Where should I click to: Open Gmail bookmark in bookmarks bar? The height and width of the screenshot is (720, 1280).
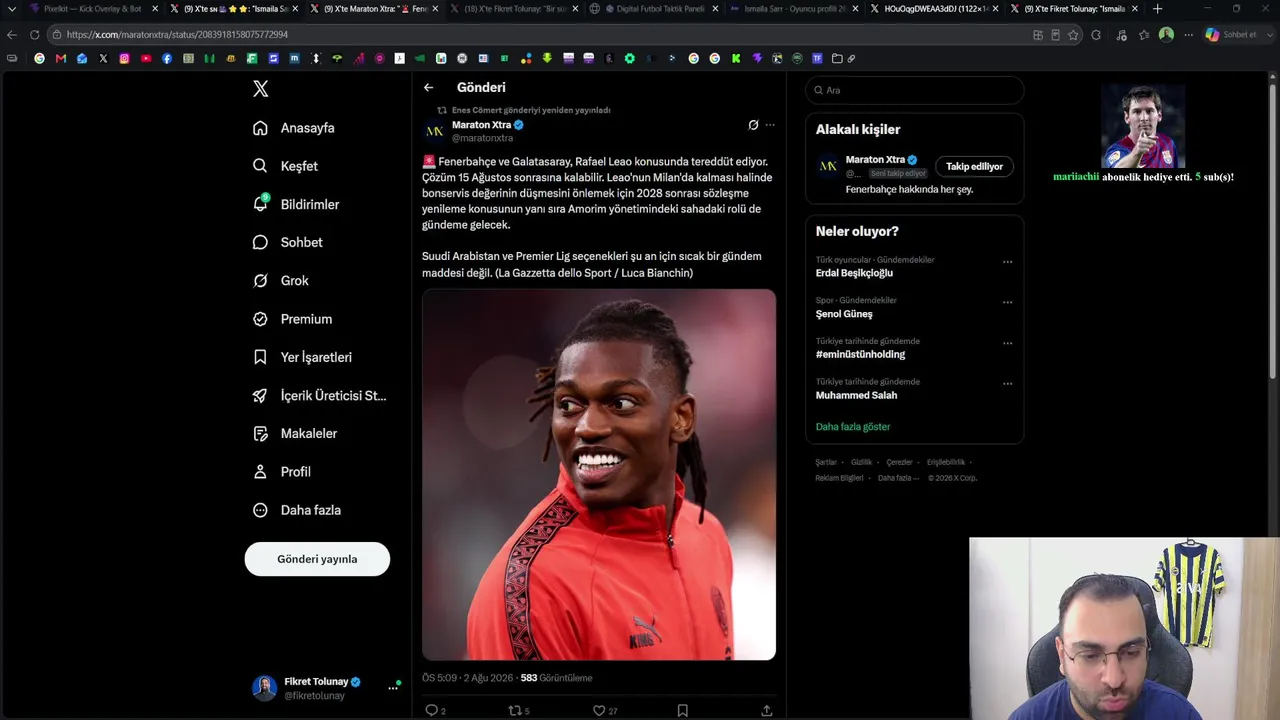click(x=61, y=58)
